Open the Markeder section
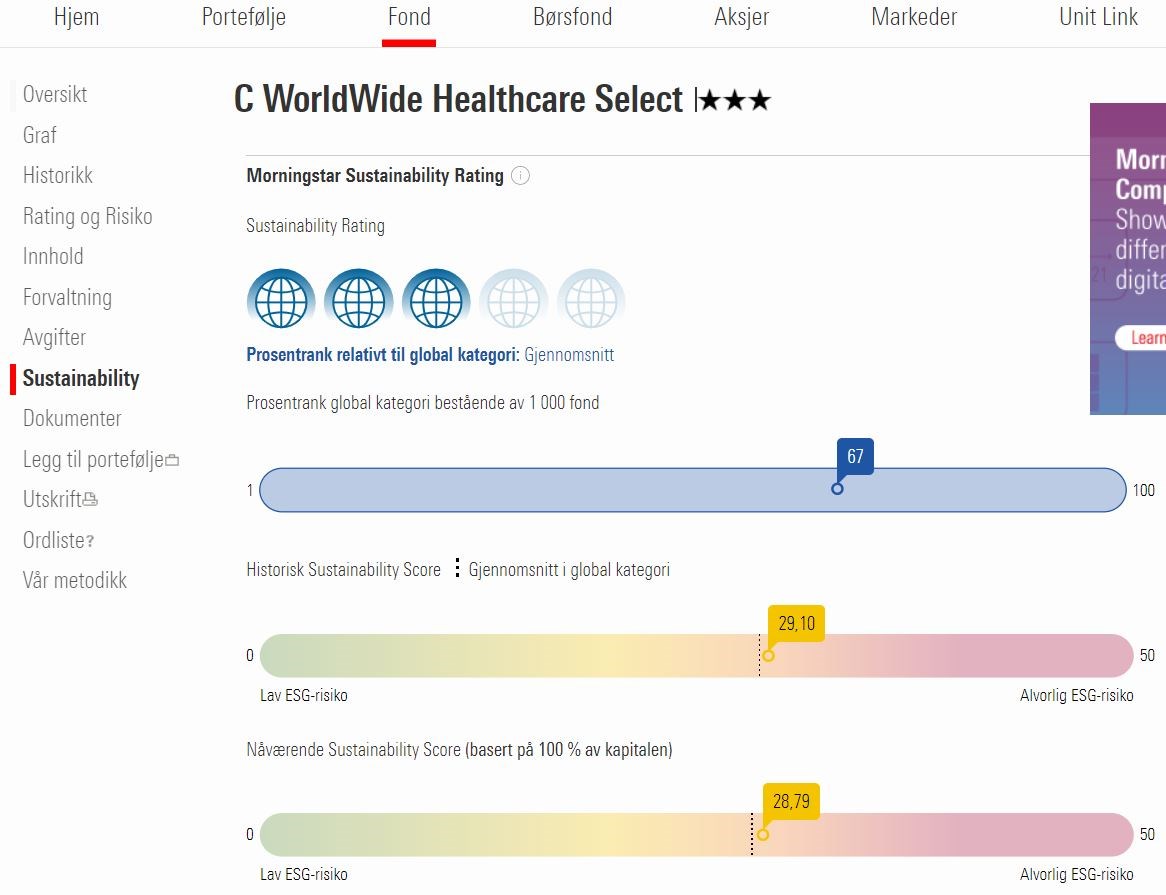Image resolution: width=1166 pixels, height=895 pixels. click(914, 17)
